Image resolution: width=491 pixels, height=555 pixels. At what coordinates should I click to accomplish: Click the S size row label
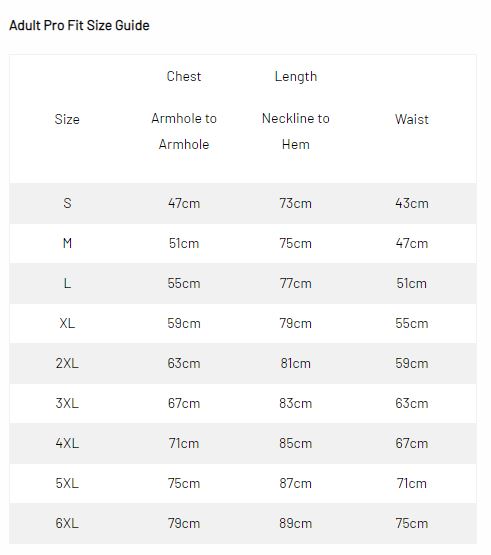coord(67,203)
